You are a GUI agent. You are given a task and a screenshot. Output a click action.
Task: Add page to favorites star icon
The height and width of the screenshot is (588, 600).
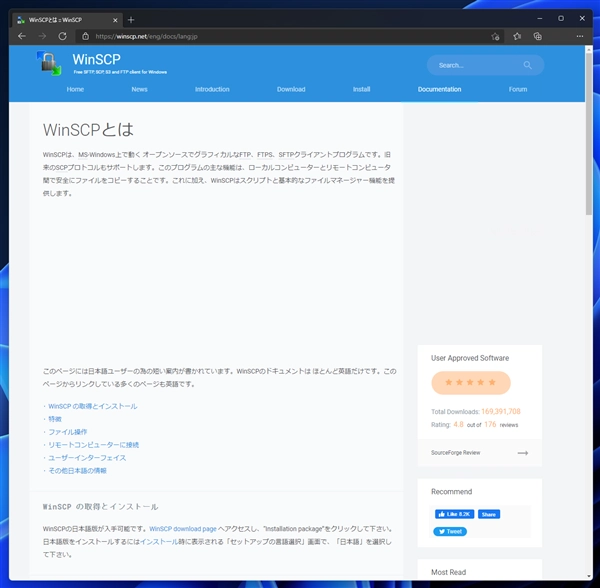(495, 37)
